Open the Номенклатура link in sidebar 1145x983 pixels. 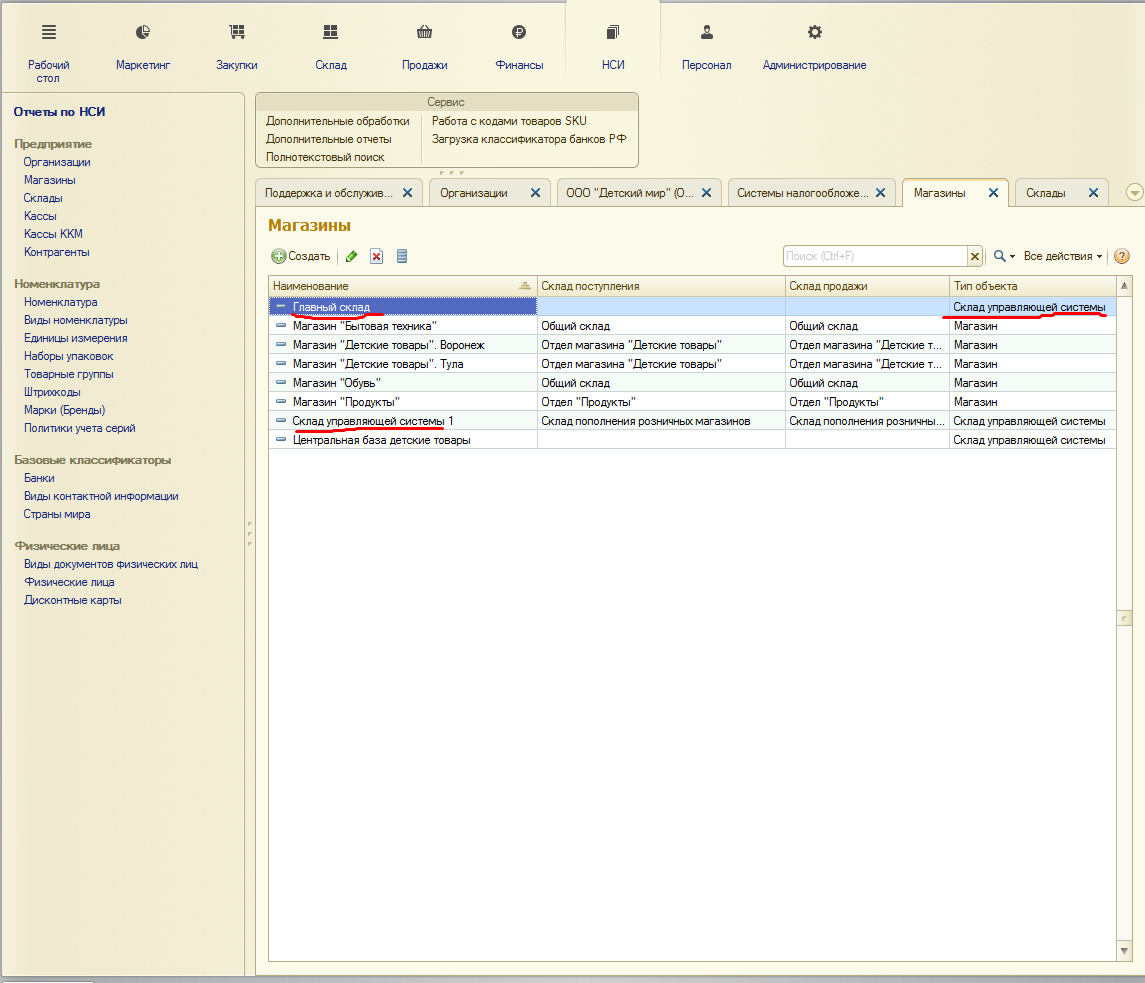pos(60,302)
